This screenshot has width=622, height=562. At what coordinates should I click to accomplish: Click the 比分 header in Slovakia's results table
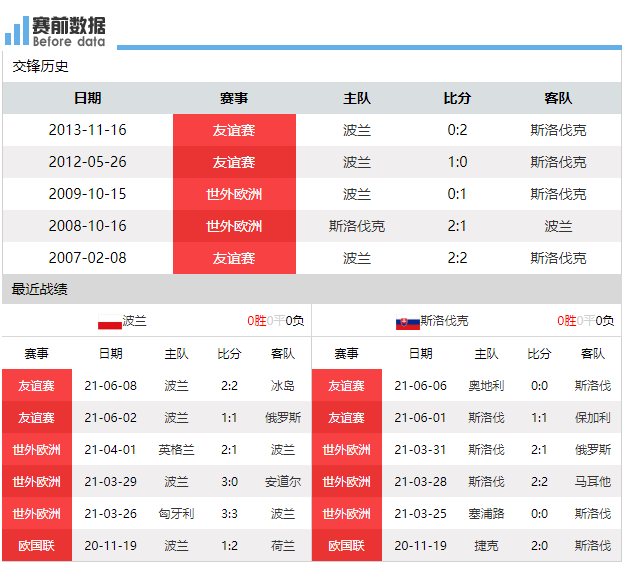(539, 353)
